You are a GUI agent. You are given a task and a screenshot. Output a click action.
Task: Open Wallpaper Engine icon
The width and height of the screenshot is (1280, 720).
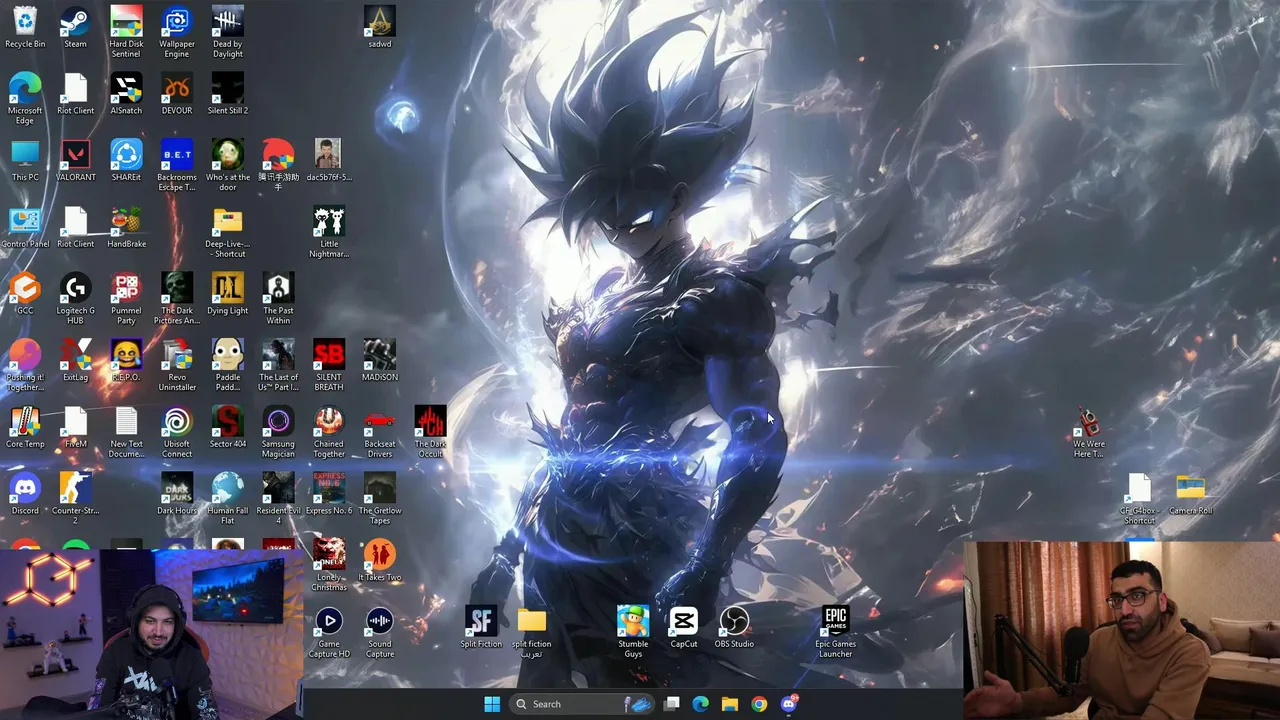pos(177,33)
